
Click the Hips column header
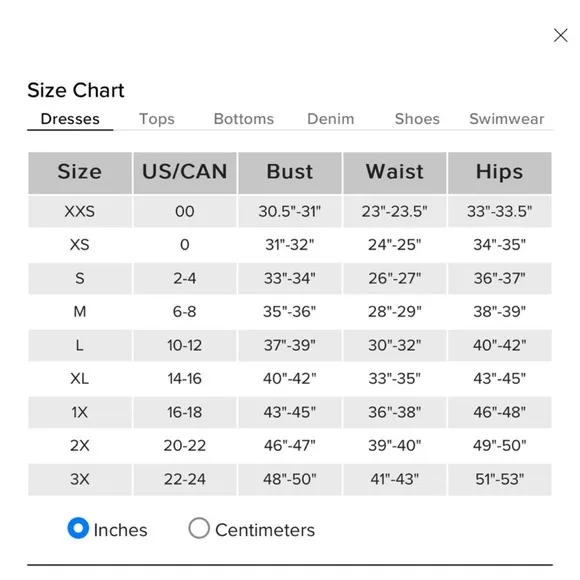click(500, 173)
